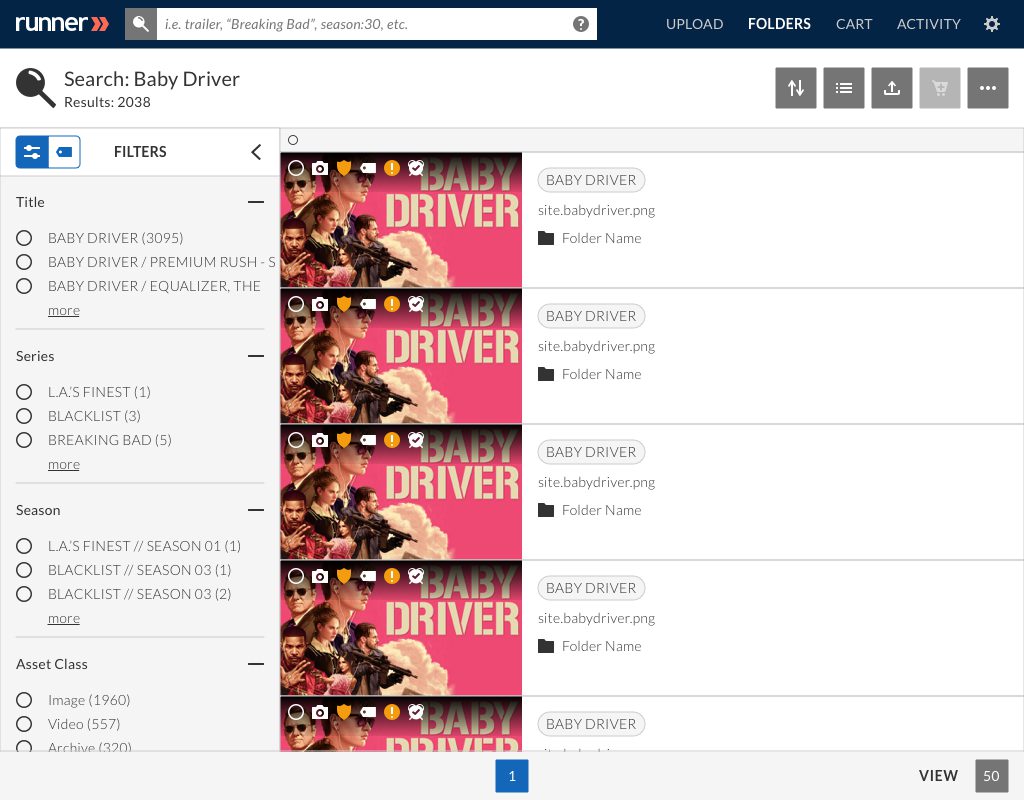This screenshot has height=800, width=1024.
Task: Select BLACKLIST // SEASON 03 (2) filter
Action: tap(24, 594)
